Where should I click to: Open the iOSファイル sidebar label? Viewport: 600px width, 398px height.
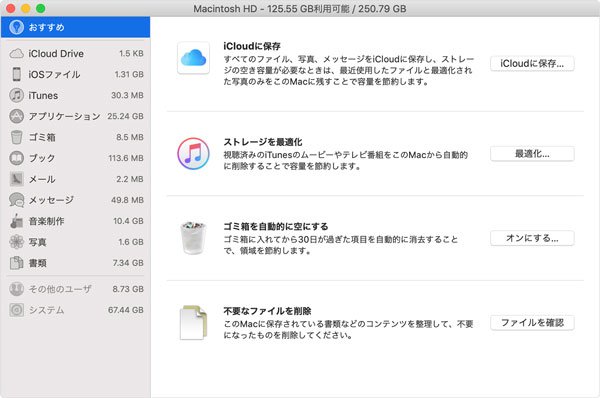pyautogui.click(x=54, y=74)
